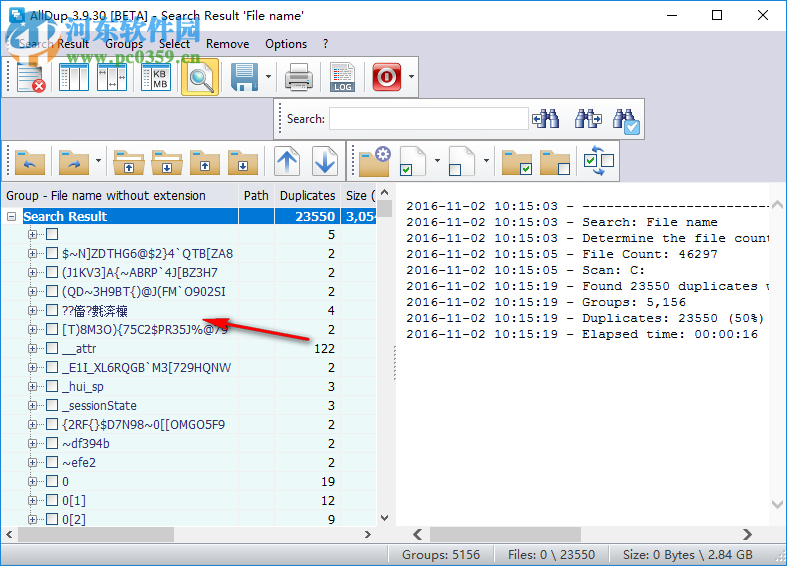Image resolution: width=787 pixels, height=566 pixels.
Task: Sort by Group - File name column header
Action: click(x=119, y=196)
